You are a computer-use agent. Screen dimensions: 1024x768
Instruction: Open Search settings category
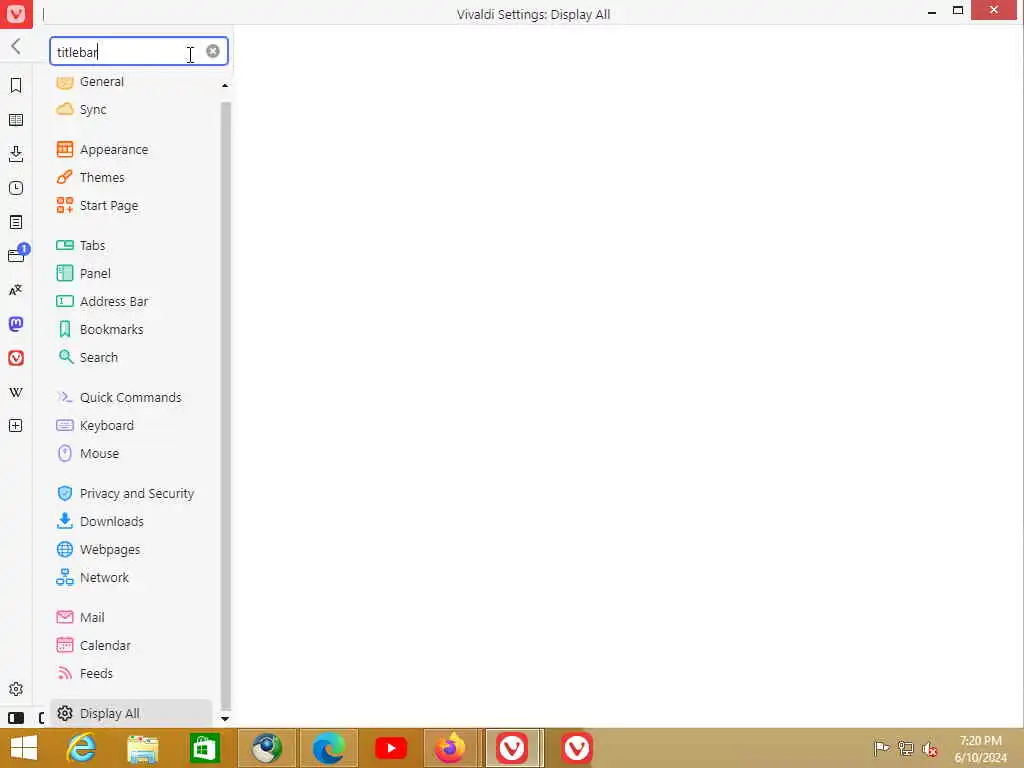(x=131, y=358)
